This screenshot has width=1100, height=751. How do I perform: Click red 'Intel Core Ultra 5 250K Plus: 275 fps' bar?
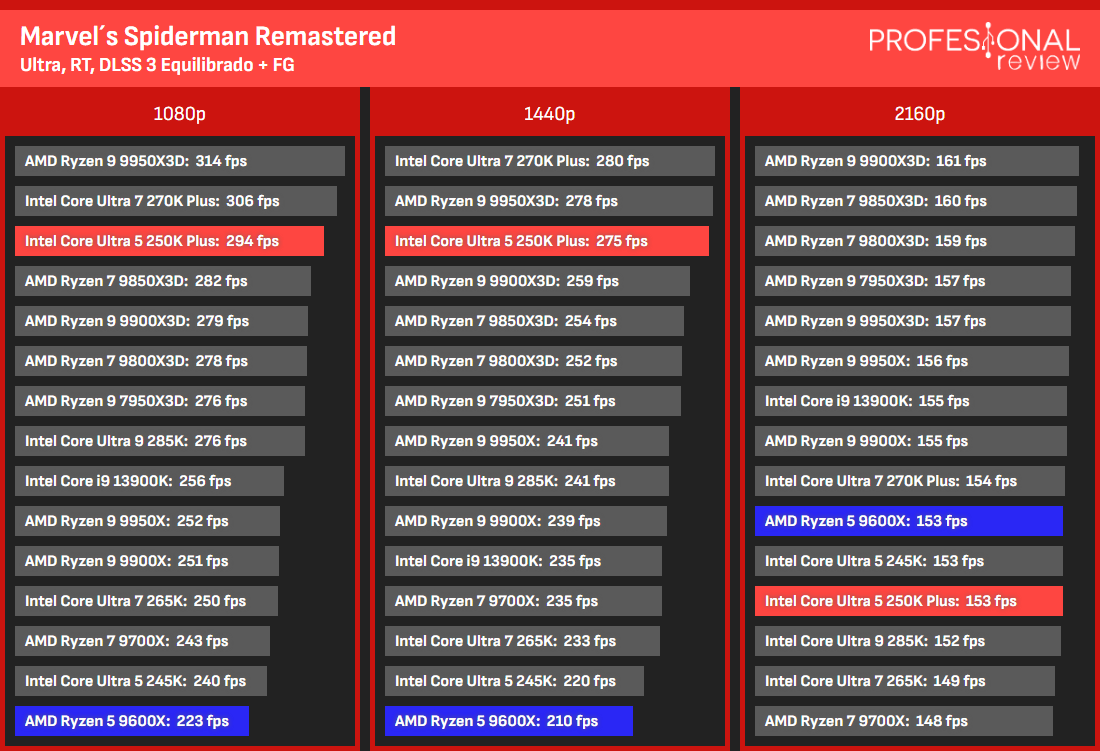click(547, 241)
